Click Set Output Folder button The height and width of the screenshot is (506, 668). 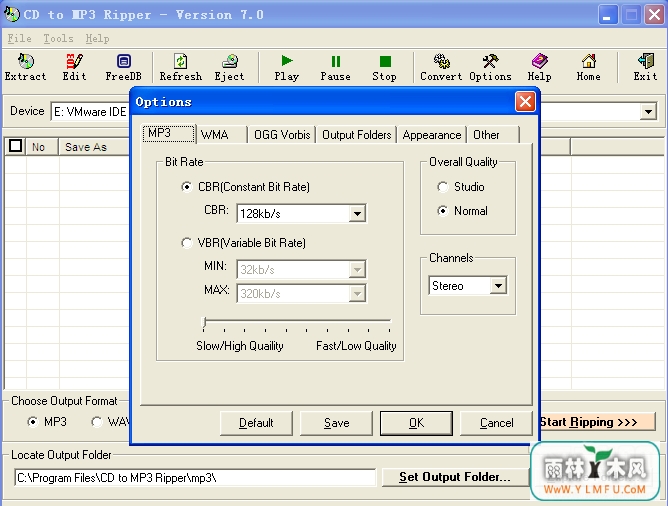click(x=455, y=477)
